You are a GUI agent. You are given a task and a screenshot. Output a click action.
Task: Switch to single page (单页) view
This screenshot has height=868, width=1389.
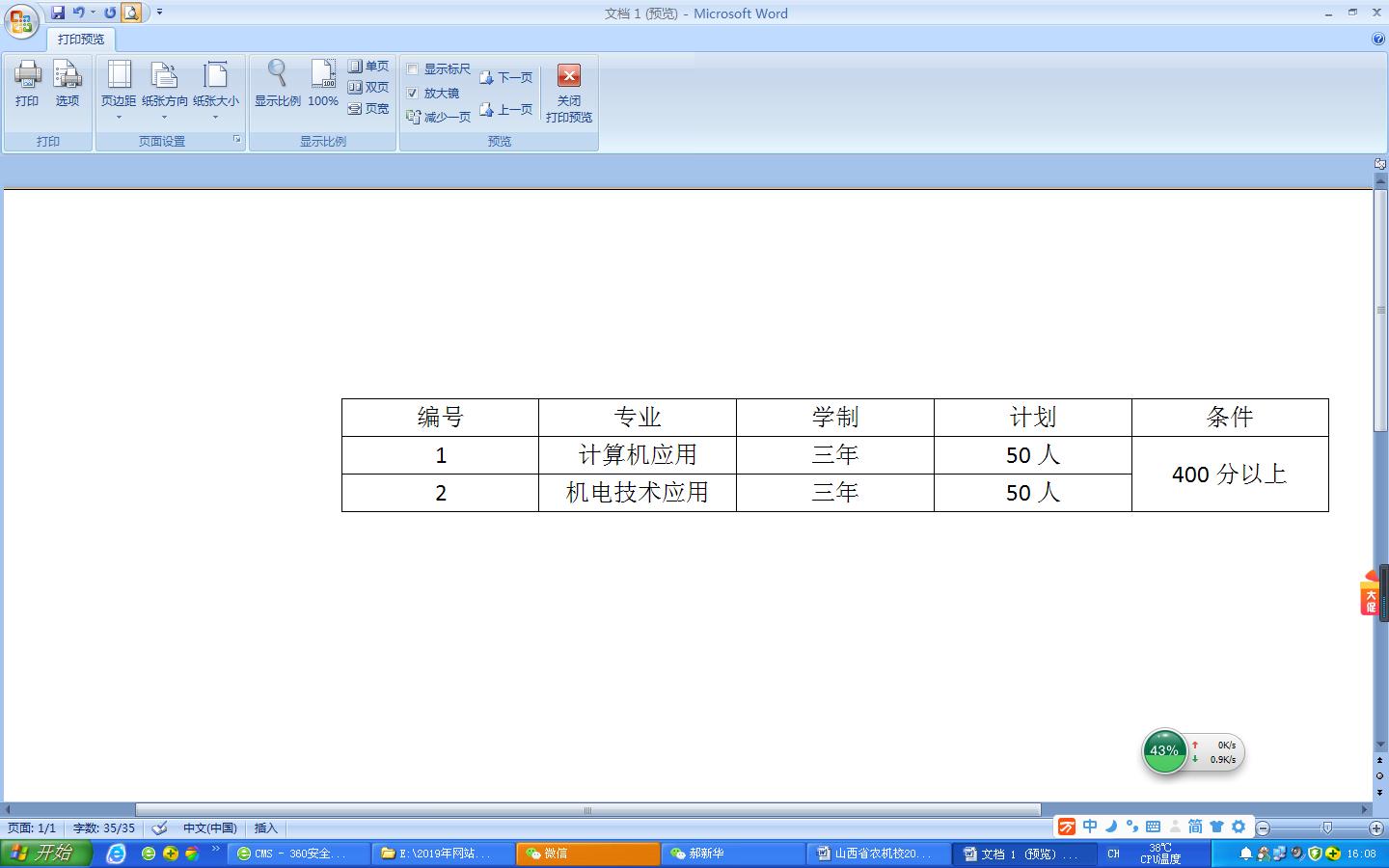click(368, 67)
